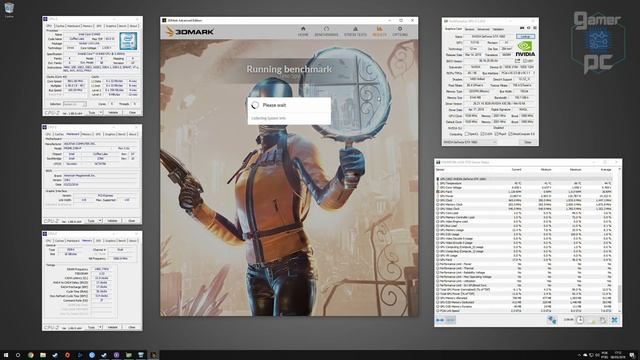
Task: Open GPU-Z hamburger menu icon
Action: (535, 28)
